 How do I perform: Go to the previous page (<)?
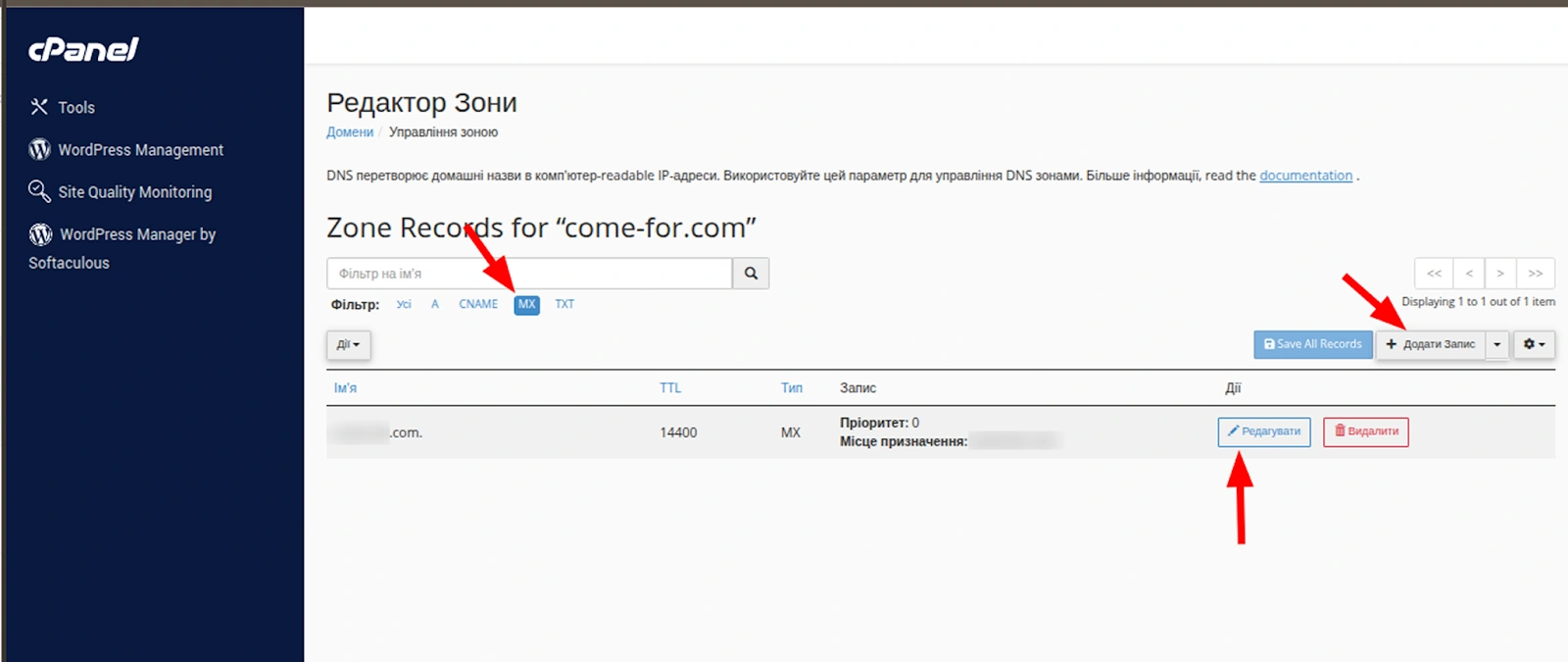coord(1469,274)
